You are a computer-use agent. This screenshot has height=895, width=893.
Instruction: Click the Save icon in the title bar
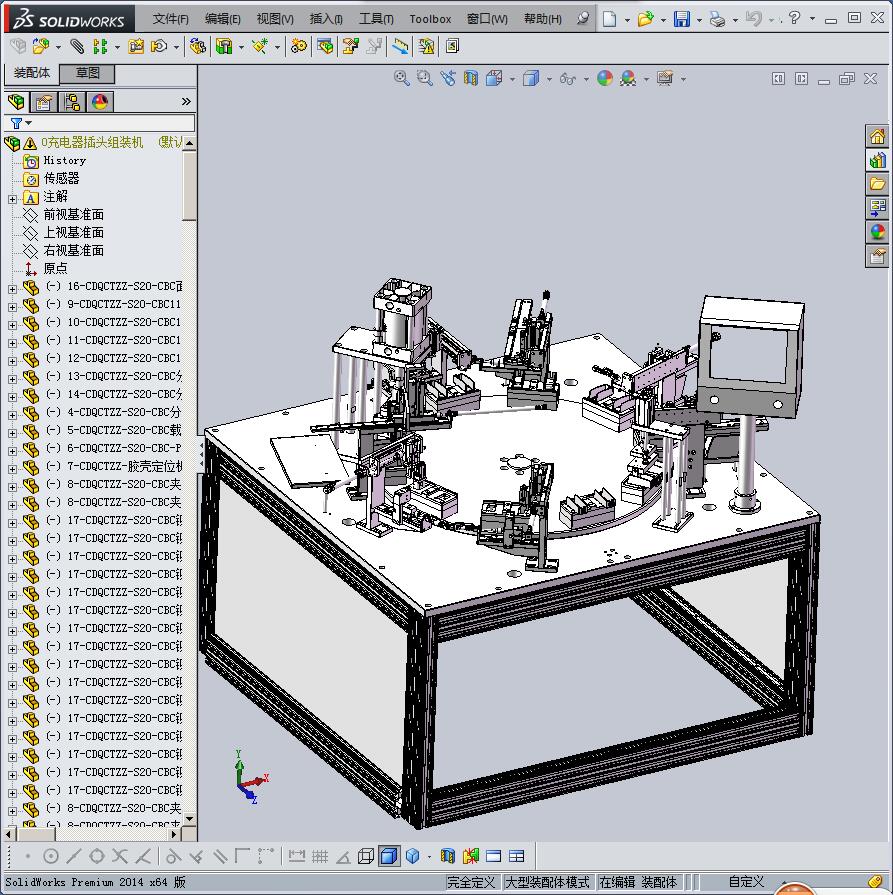(x=681, y=19)
